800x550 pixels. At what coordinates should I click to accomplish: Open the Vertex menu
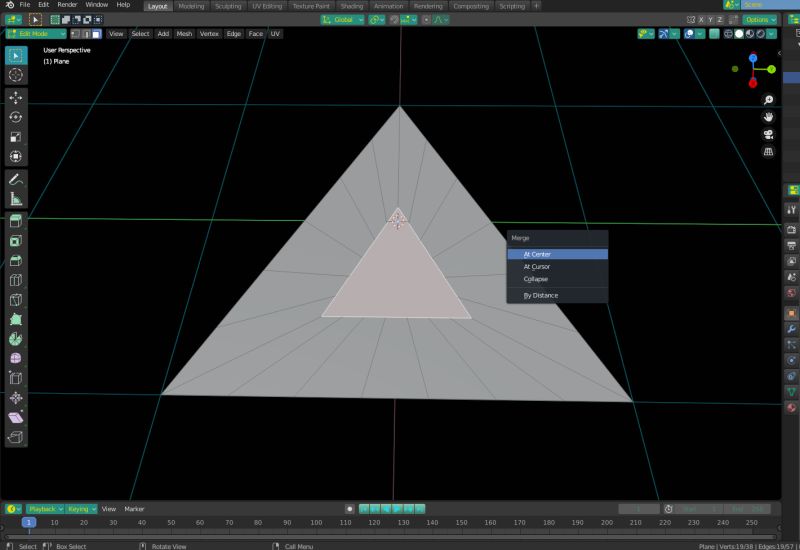[209, 34]
